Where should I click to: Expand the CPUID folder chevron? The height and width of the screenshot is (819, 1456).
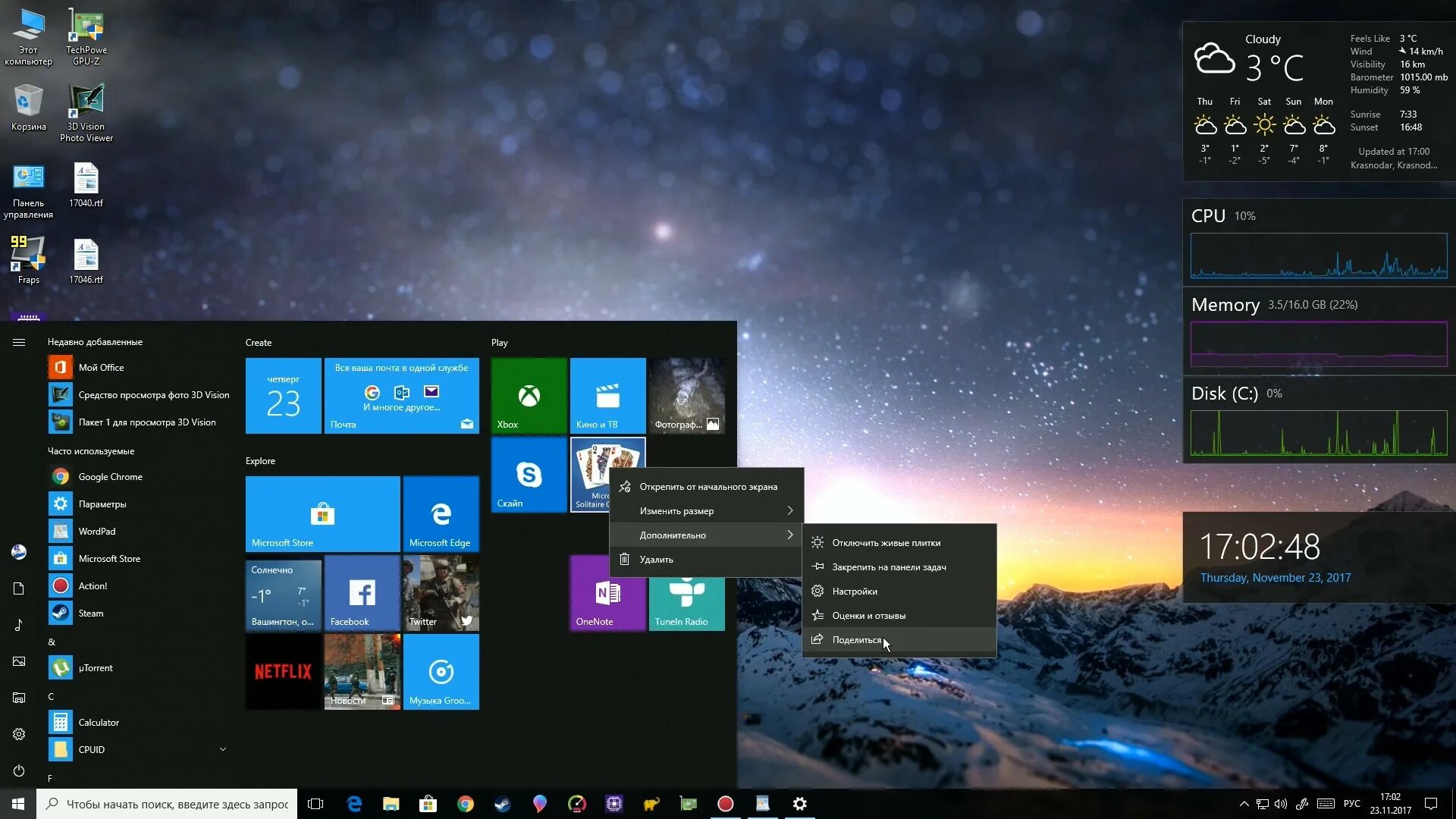[x=223, y=749]
